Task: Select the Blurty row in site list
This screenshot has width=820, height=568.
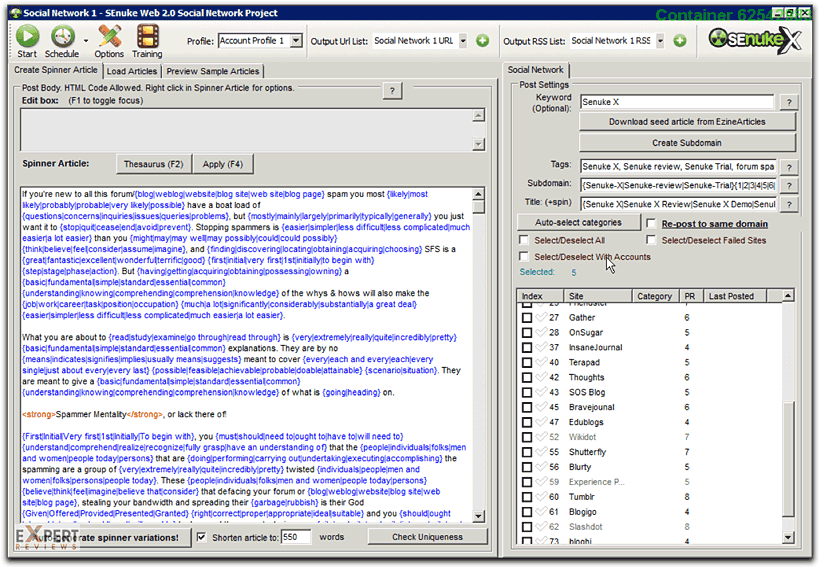Action: click(x=650, y=467)
